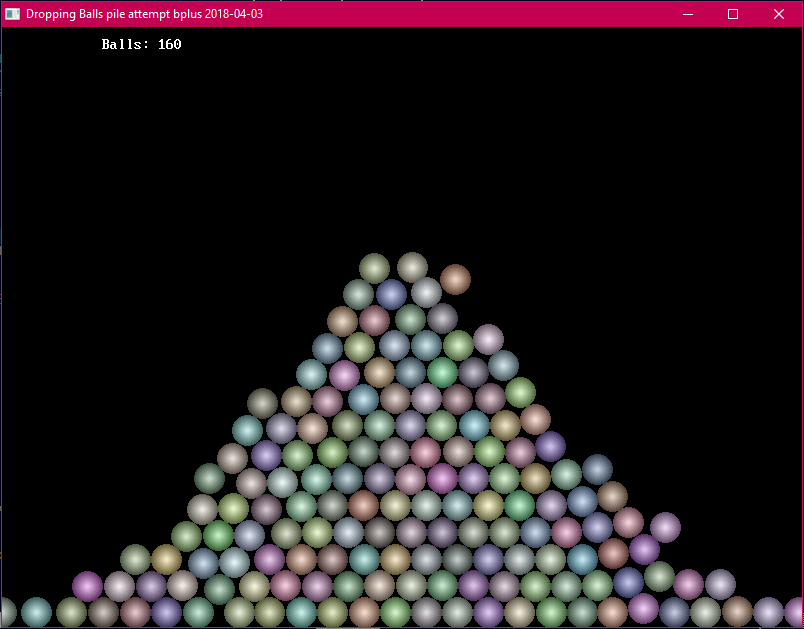Screen dimensions: 804x629
Task: Click the empty black area left of the pile
Action: 120,300
